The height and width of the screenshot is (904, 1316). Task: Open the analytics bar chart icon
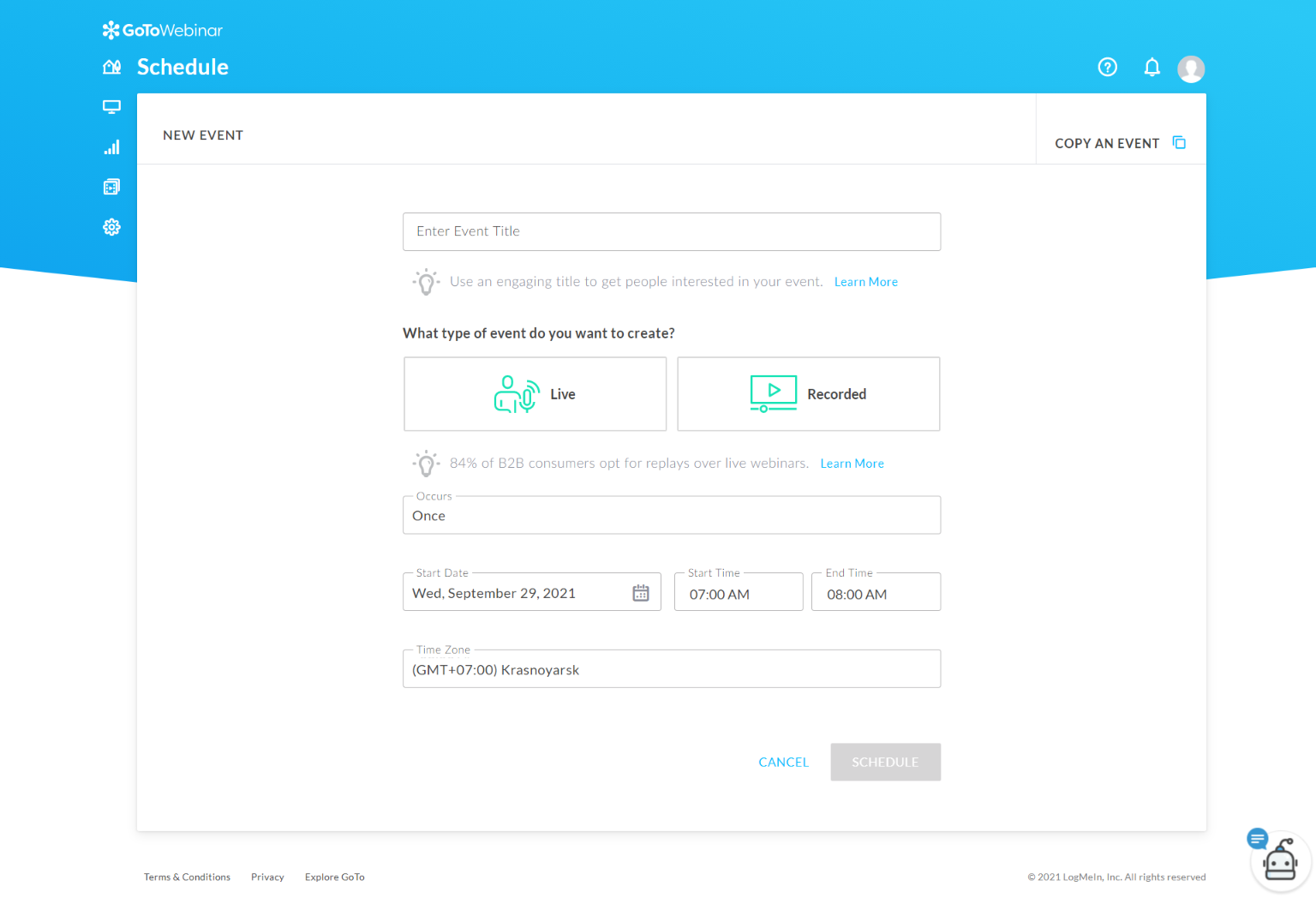click(x=111, y=147)
